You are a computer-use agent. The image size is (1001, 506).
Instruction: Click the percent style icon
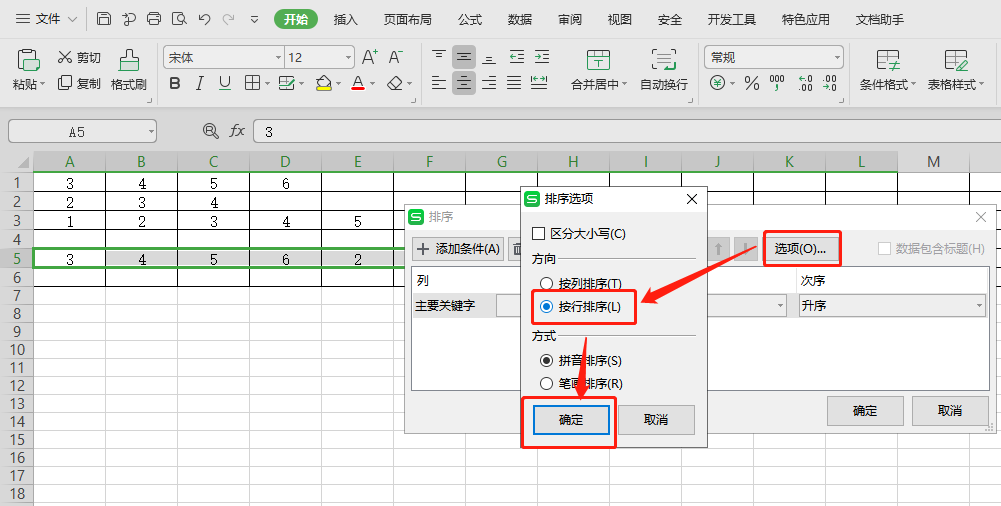pyautogui.click(x=751, y=83)
